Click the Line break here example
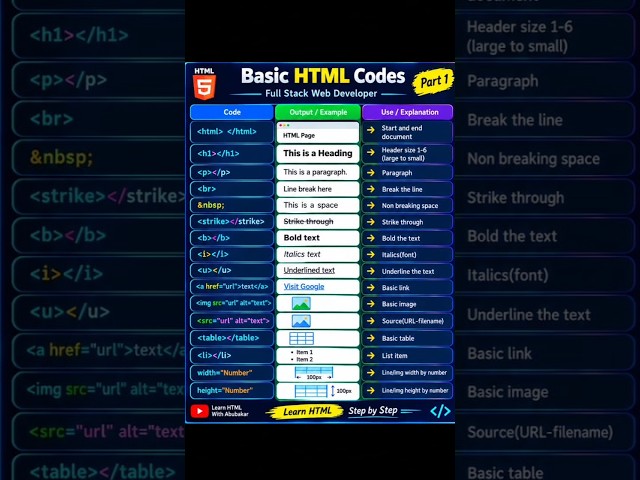Image resolution: width=640 pixels, height=480 pixels. 318,189
